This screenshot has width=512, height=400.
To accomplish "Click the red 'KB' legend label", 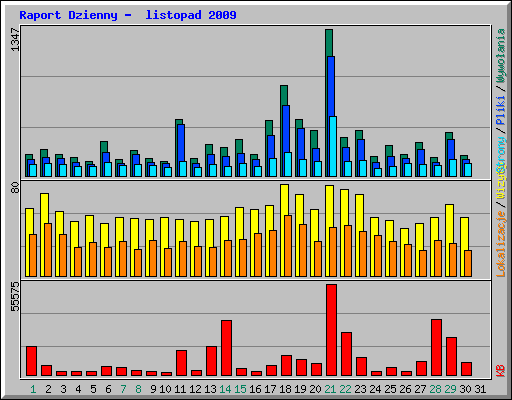I will pos(501,371).
